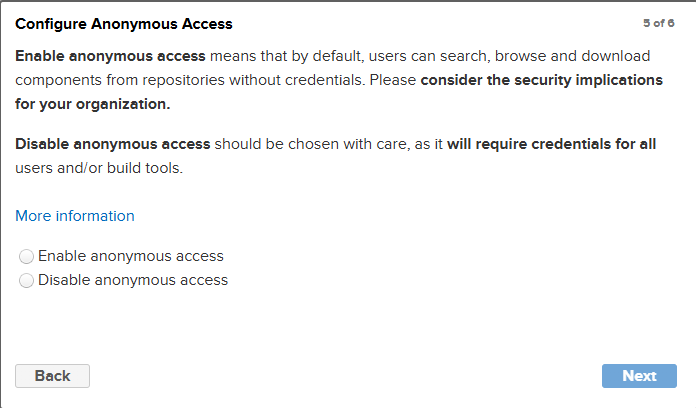Click bold Enable anonymous access in first paragraph
Screen dimensions: 696x408
(x=110, y=55)
